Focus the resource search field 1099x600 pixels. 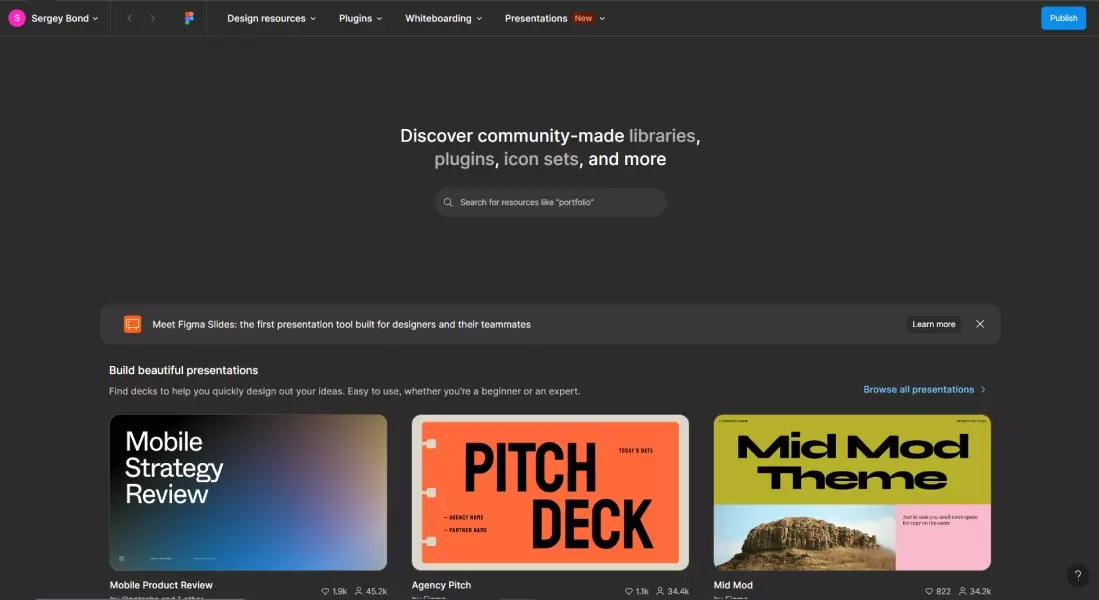550,203
